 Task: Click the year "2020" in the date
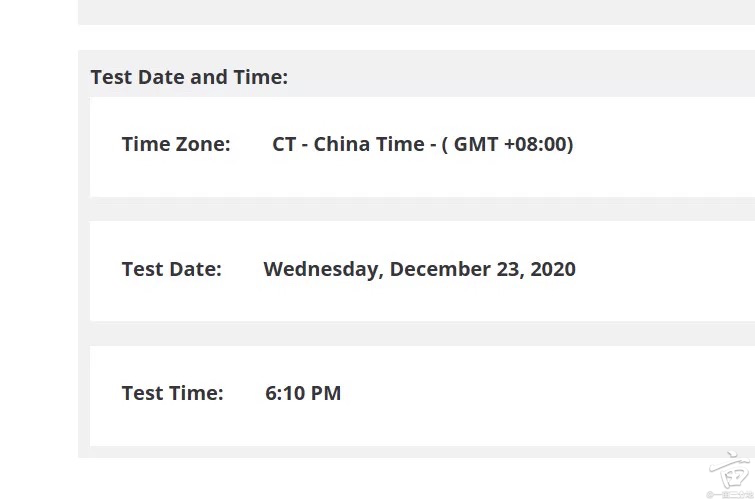pyautogui.click(x=553, y=269)
